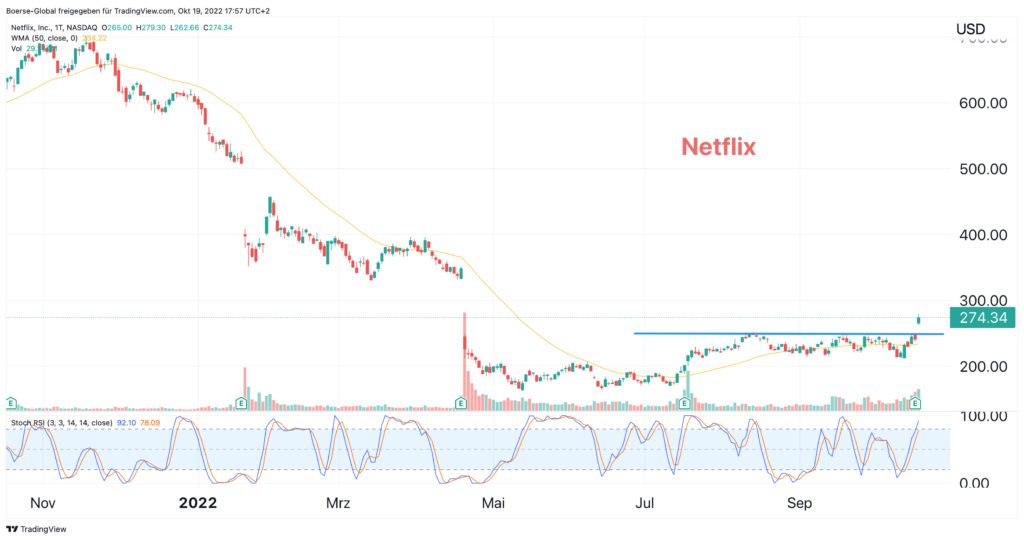Click the open value O265.00
1024x540 pixels.
[117, 27]
